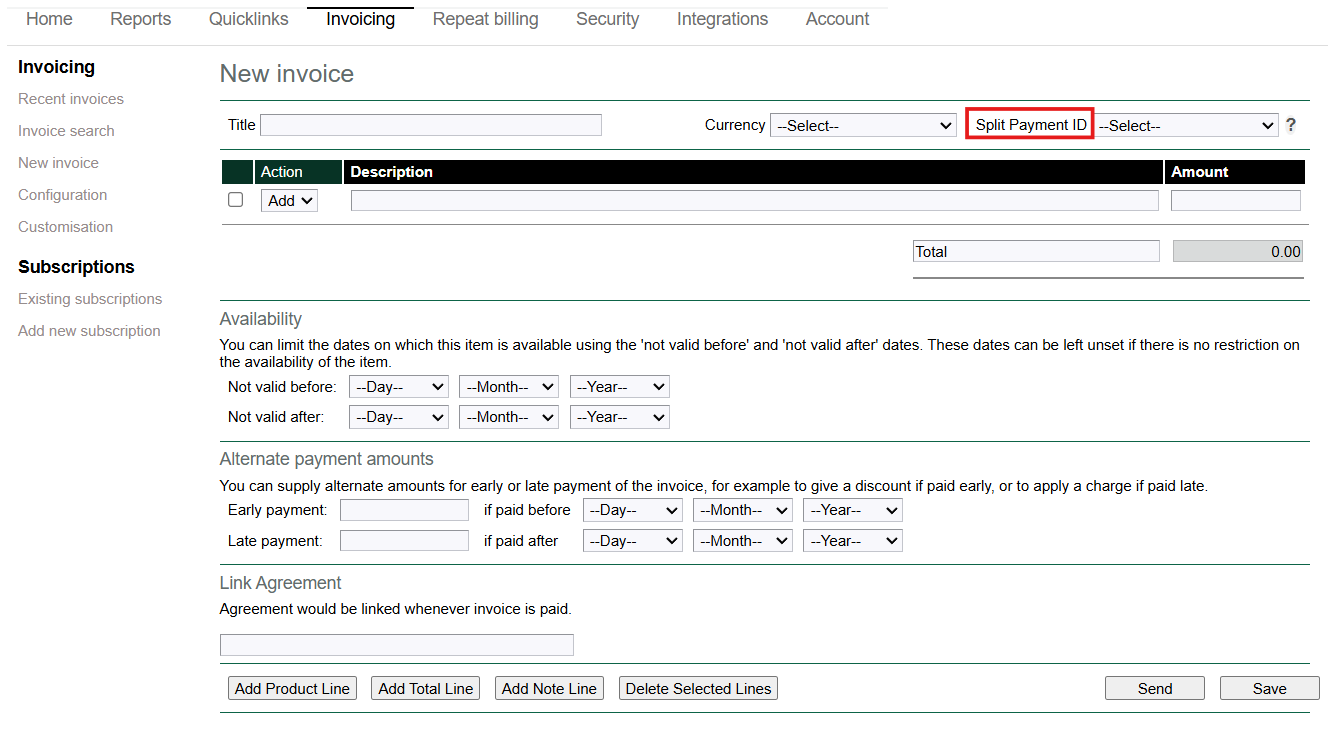1328x732 pixels.
Task: Open Invoice search in sidebar
Action: coord(66,131)
